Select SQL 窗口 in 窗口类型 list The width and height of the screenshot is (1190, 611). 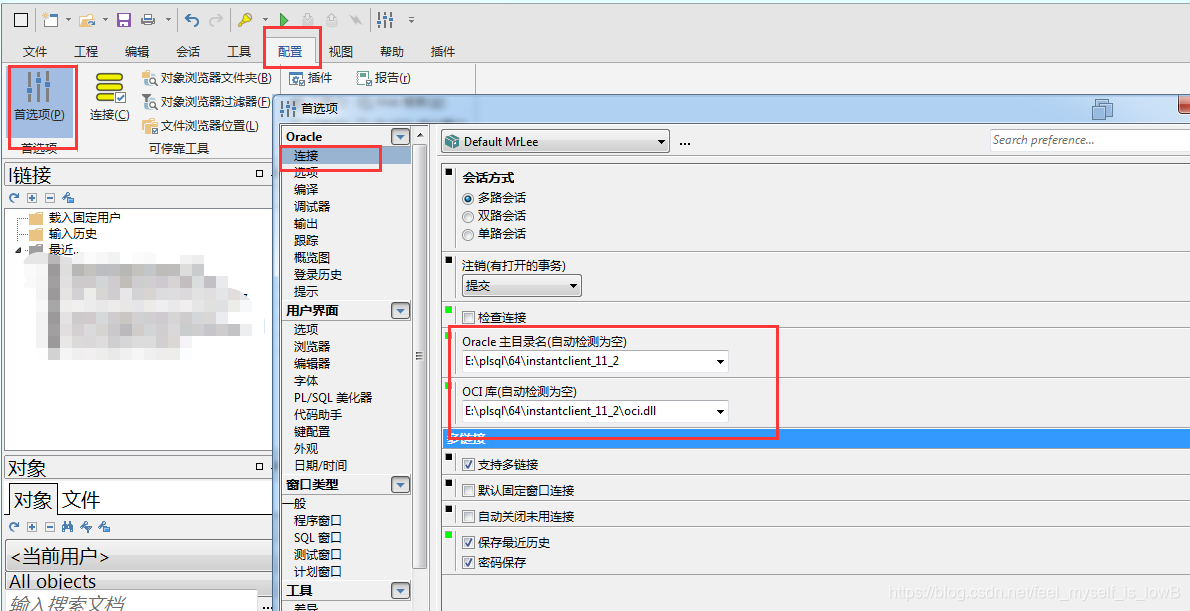click(x=317, y=537)
